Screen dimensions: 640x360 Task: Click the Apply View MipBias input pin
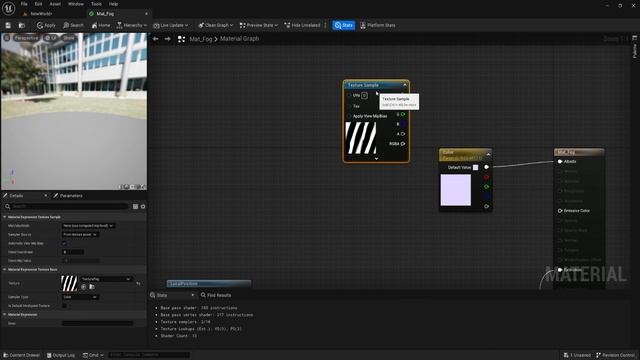pyautogui.click(x=349, y=116)
